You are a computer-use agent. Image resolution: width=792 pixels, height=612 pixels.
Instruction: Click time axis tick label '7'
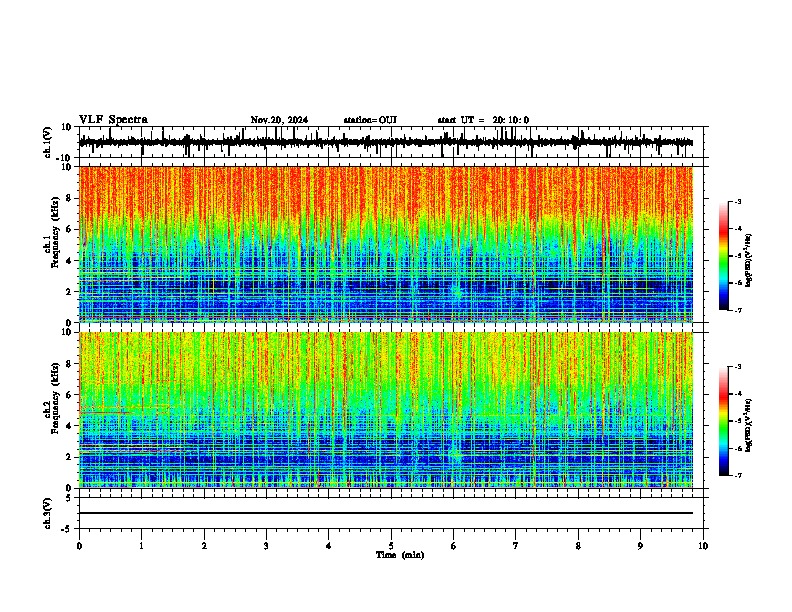coord(516,546)
